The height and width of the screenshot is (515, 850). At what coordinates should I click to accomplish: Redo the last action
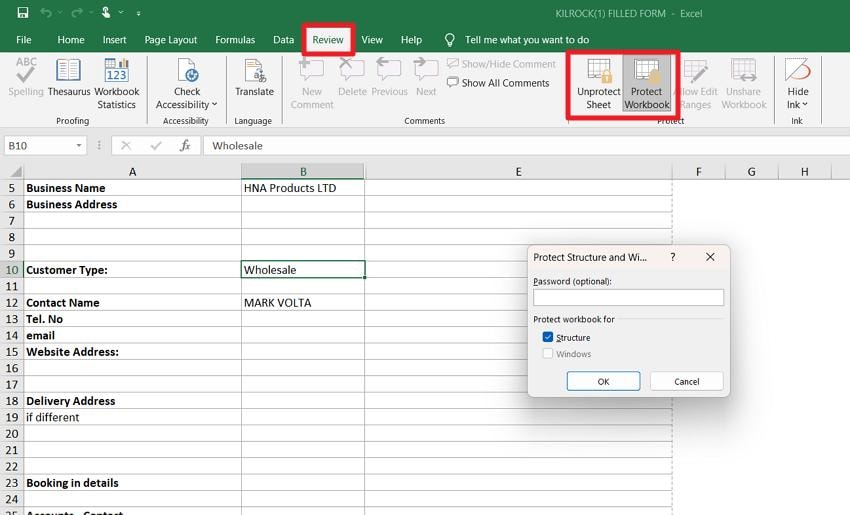[76, 13]
